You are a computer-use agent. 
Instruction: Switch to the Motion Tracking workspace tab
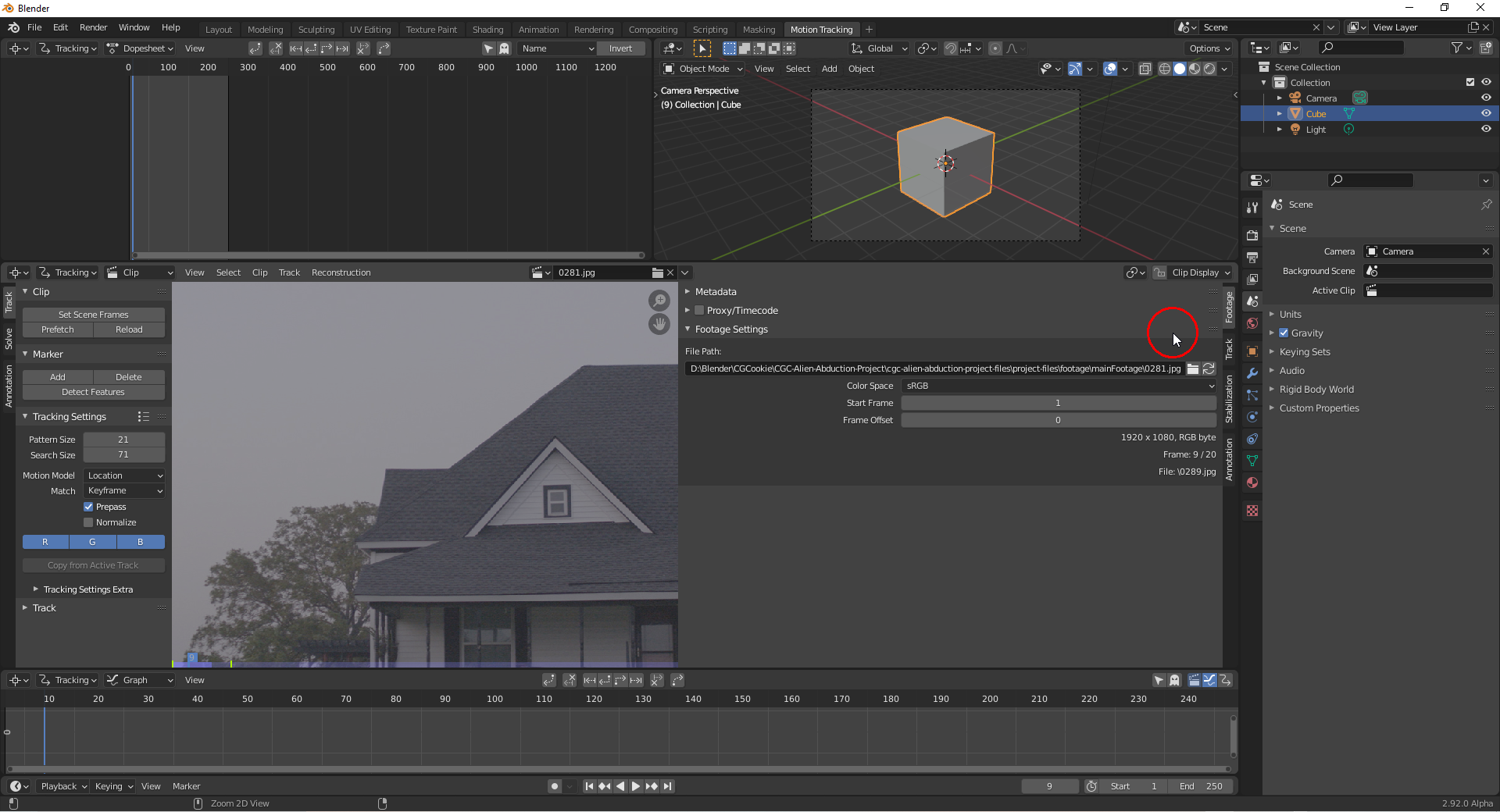pos(822,29)
